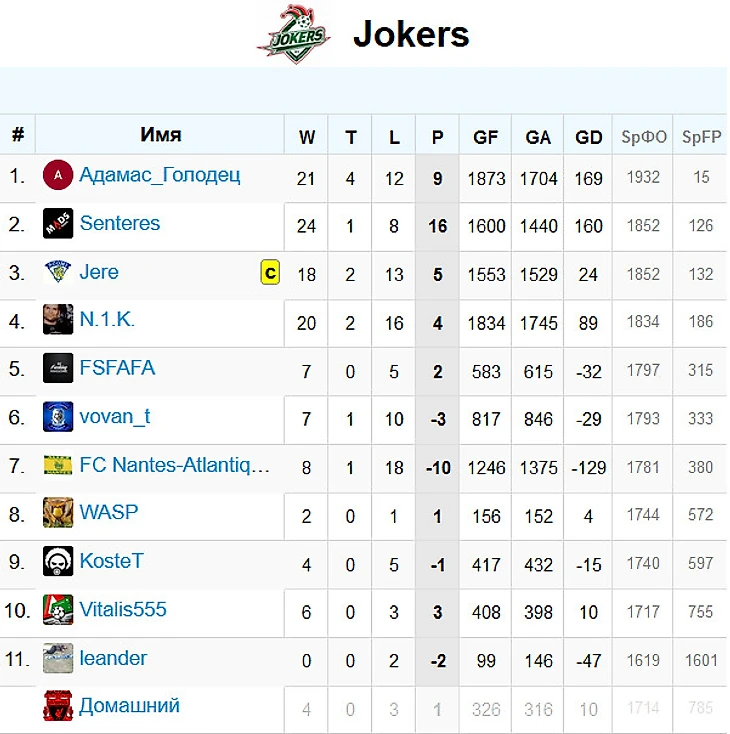Open FSFAFA player profile link

tap(117, 367)
